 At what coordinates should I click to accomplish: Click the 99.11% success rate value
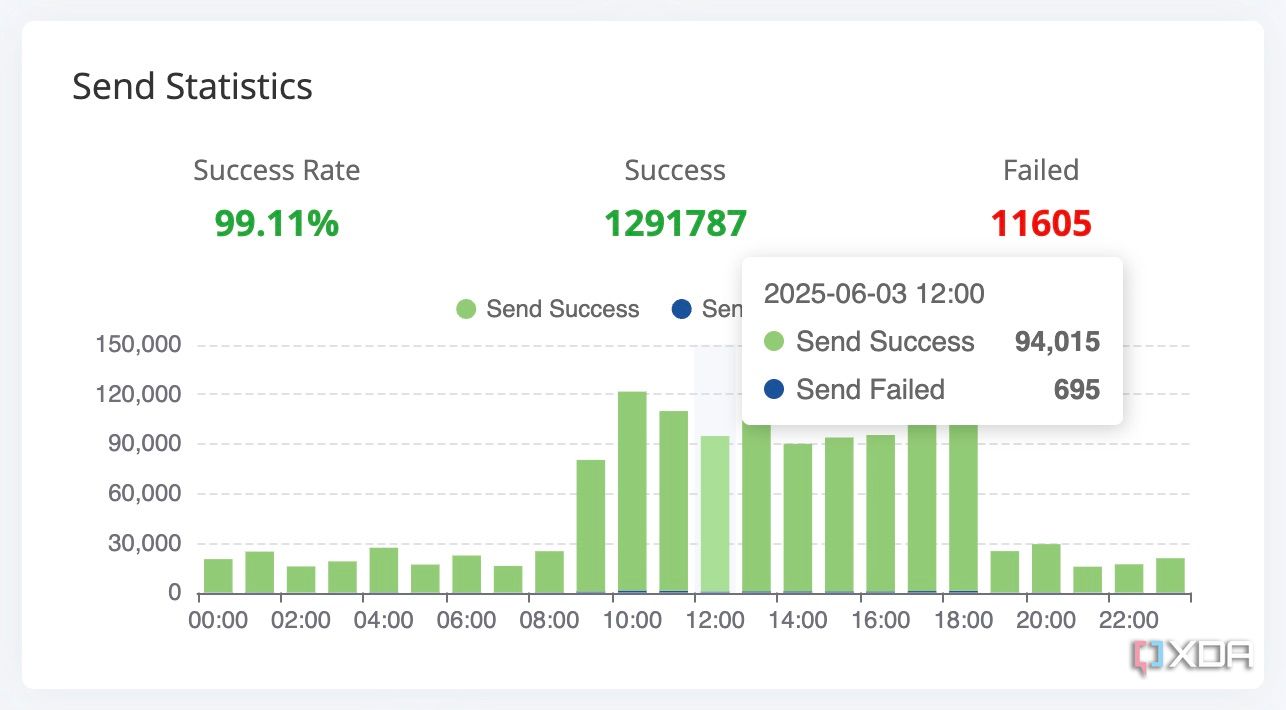tap(277, 224)
